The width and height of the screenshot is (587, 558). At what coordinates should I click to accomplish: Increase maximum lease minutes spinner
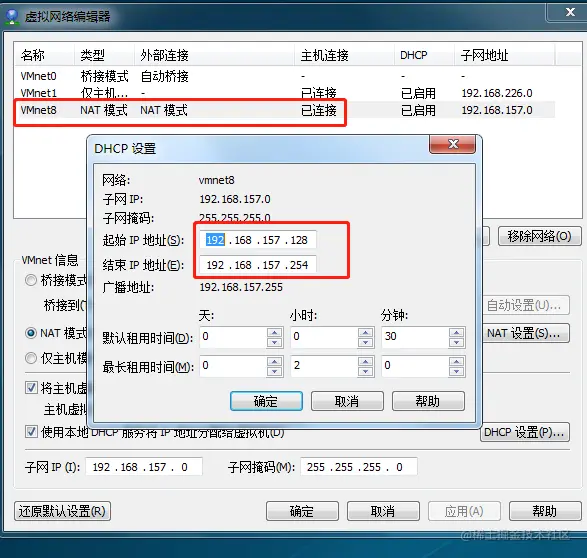point(456,362)
